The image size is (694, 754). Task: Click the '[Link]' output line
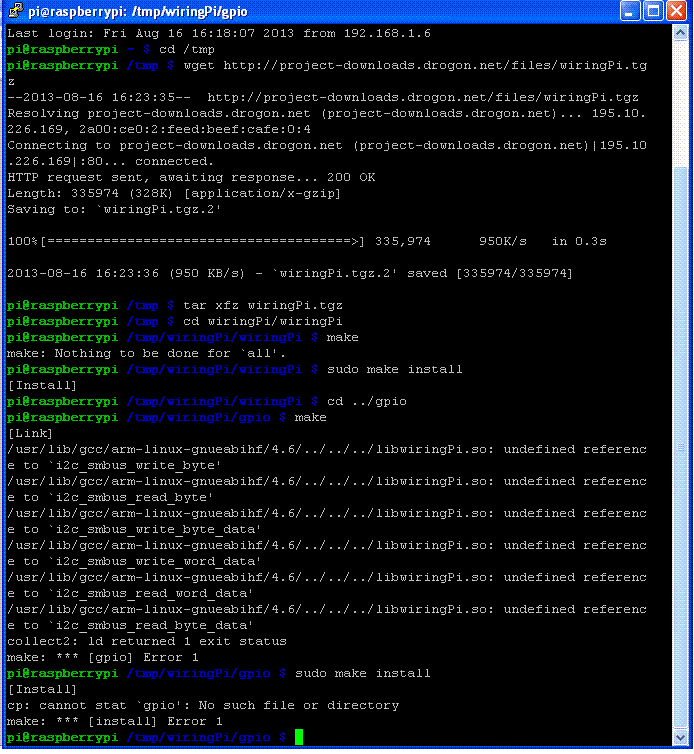(x=30, y=433)
